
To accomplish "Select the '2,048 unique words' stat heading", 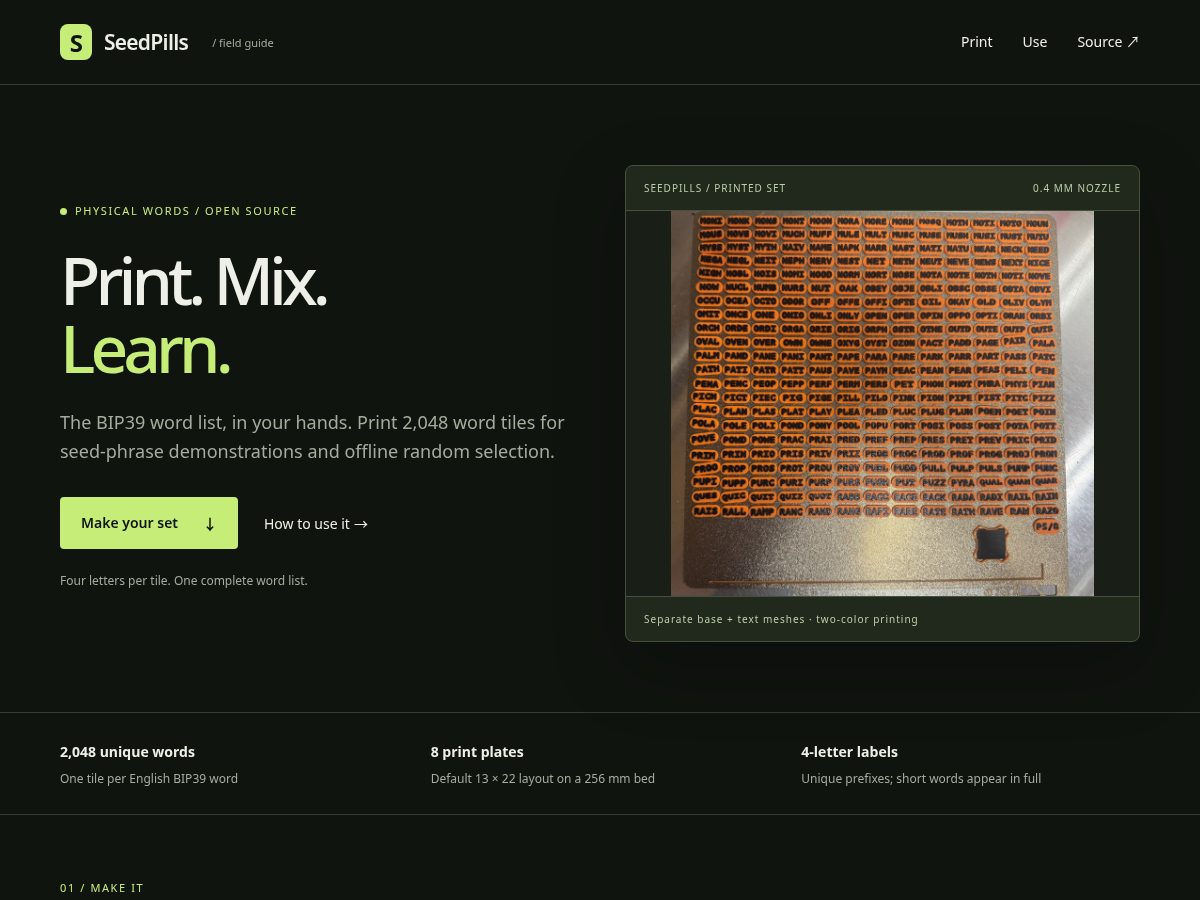I will click(127, 752).
